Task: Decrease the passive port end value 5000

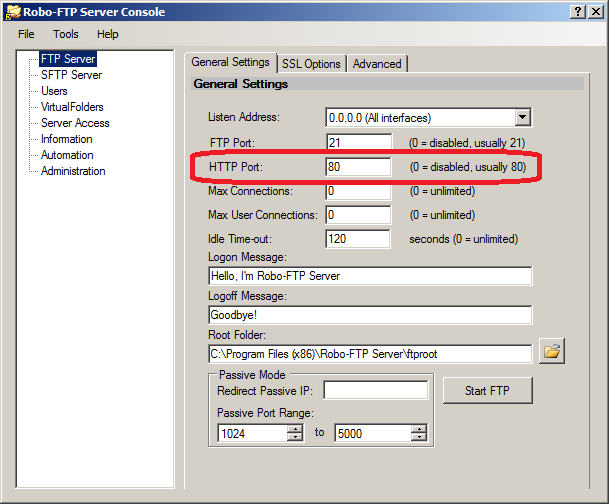Action: point(419,437)
